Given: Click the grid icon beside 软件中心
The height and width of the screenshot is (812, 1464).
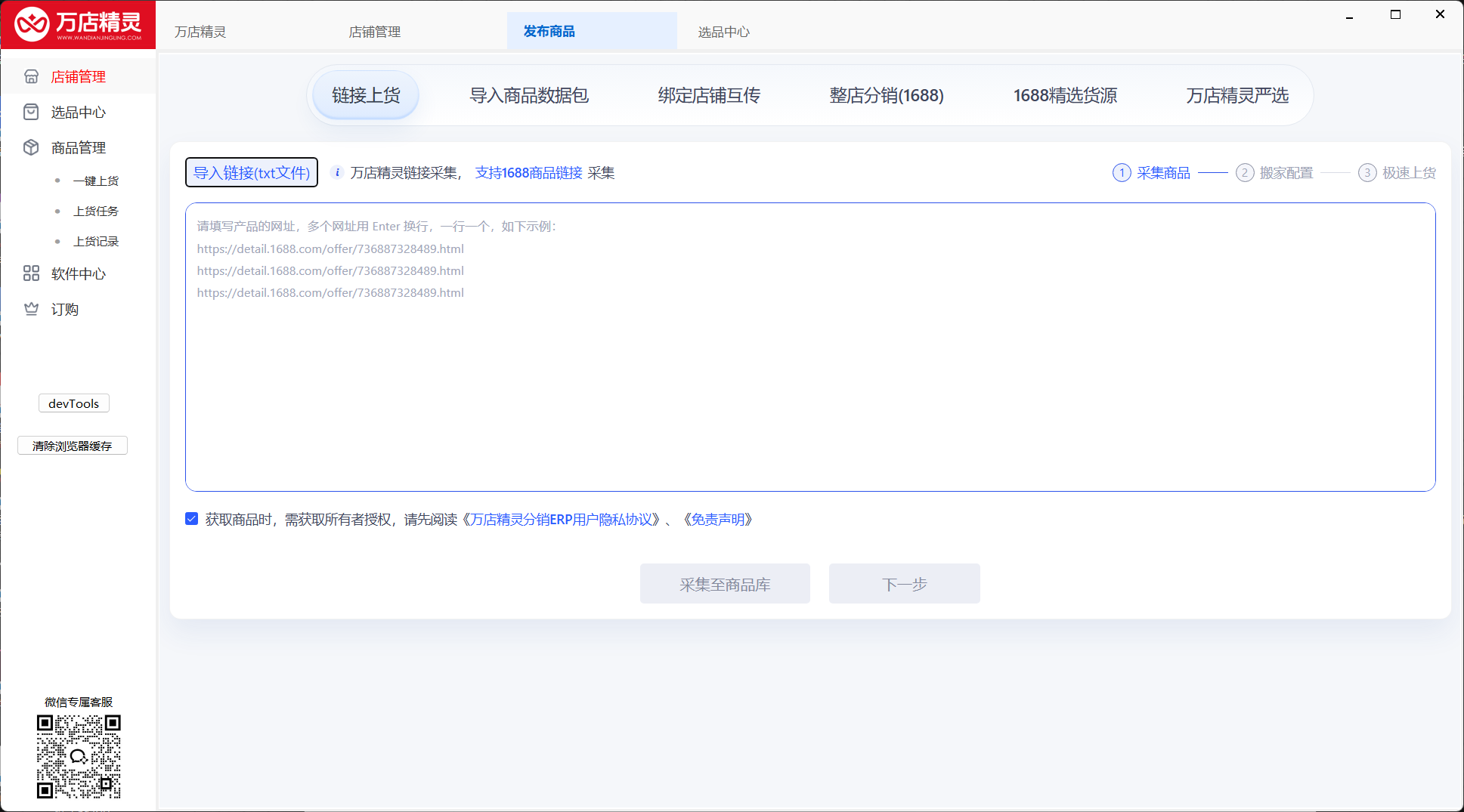Looking at the screenshot, I should point(31,273).
